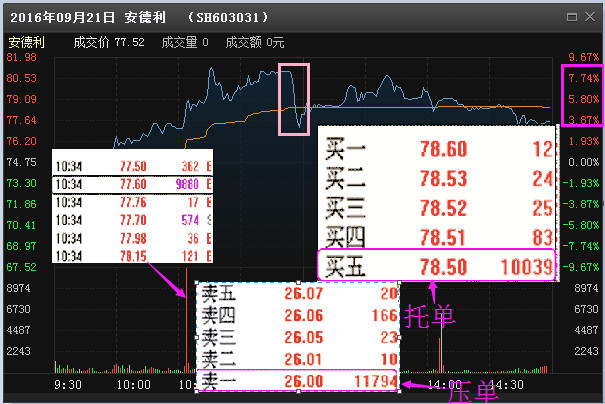This screenshot has width=605, height=404.
Task: Click the -9.67% green percent label
Action: point(581,267)
